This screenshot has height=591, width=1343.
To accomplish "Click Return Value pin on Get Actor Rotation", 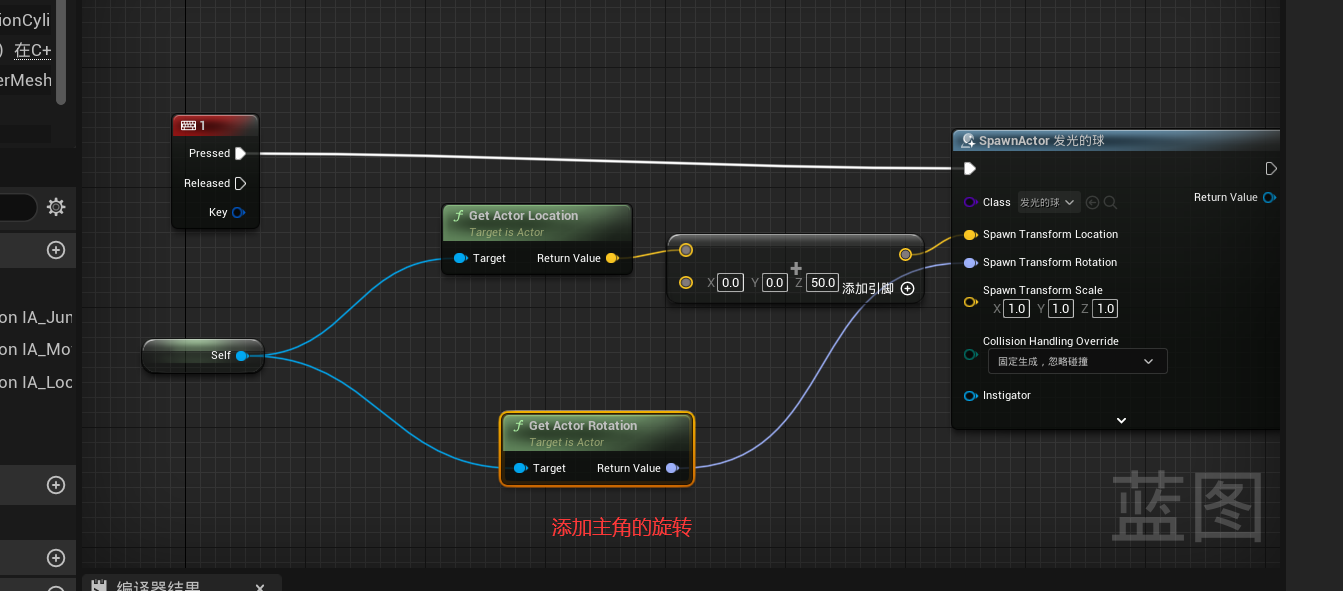I will pos(672,468).
